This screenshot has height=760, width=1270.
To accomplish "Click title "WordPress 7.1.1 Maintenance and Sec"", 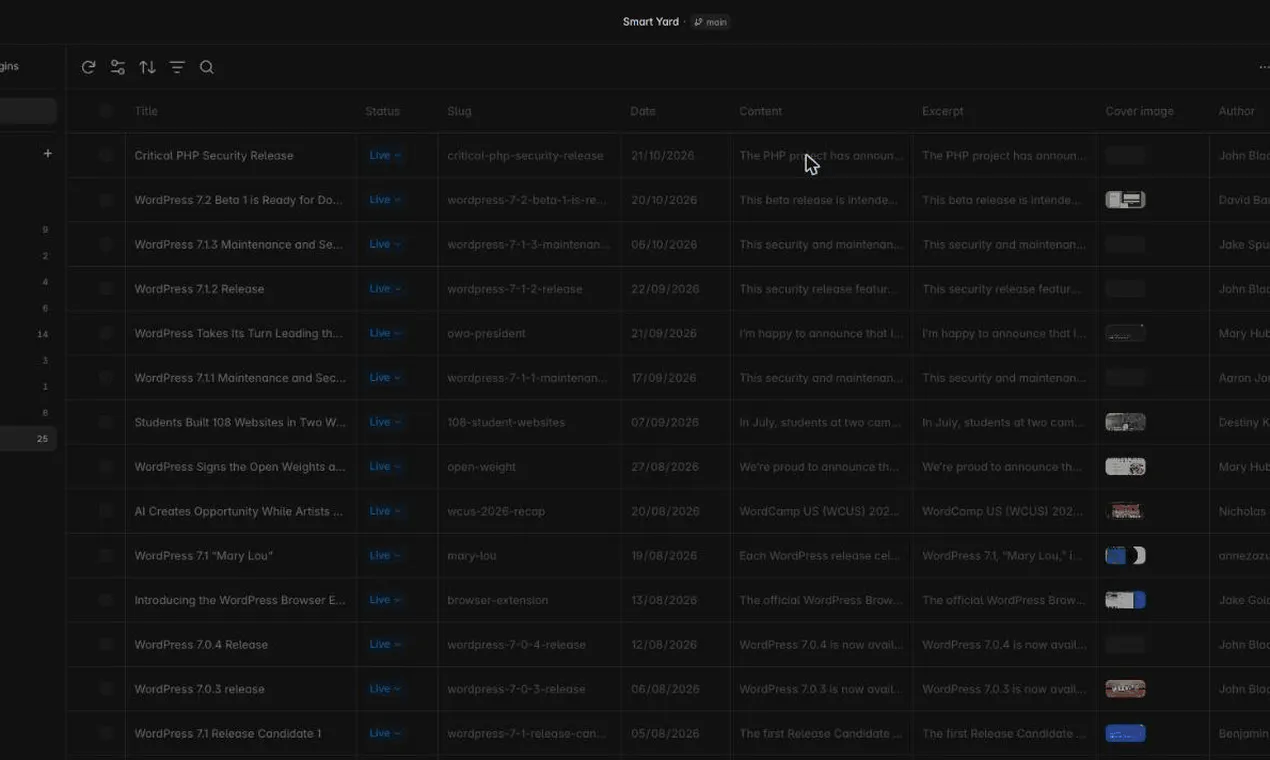I will (240, 378).
